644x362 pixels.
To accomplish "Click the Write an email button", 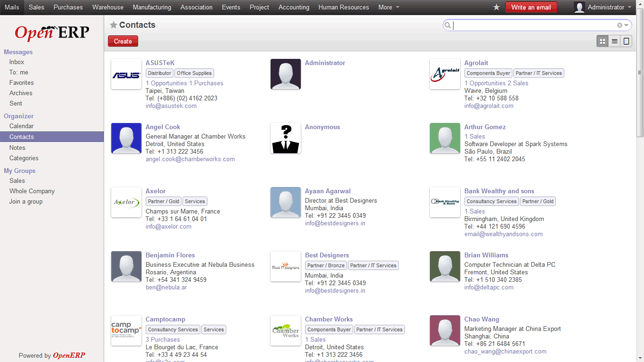I will click(x=531, y=7).
